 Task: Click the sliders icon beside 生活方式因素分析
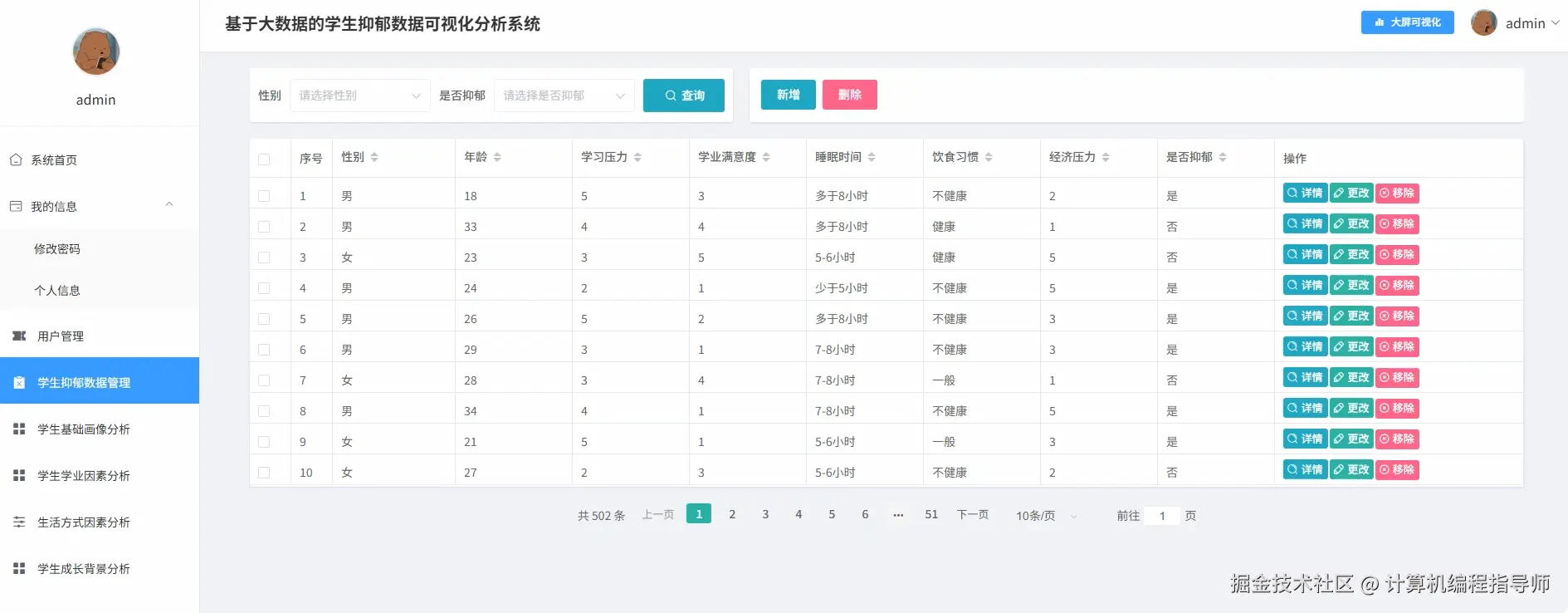pos(19,522)
